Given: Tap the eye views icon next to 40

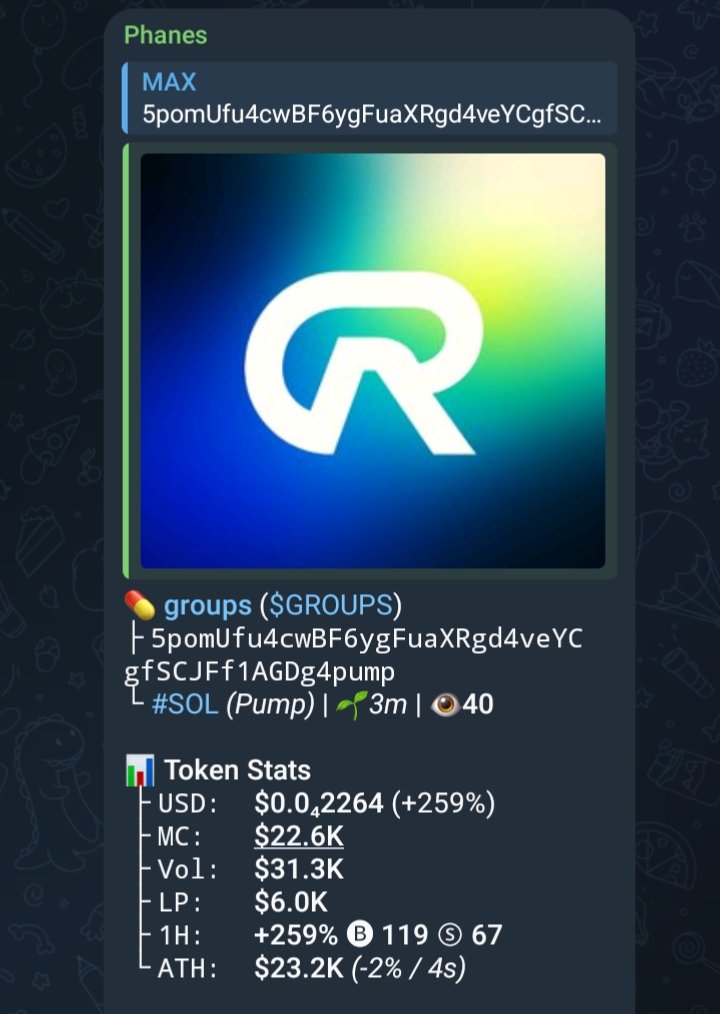Looking at the screenshot, I should pyautogui.click(x=444, y=704).
